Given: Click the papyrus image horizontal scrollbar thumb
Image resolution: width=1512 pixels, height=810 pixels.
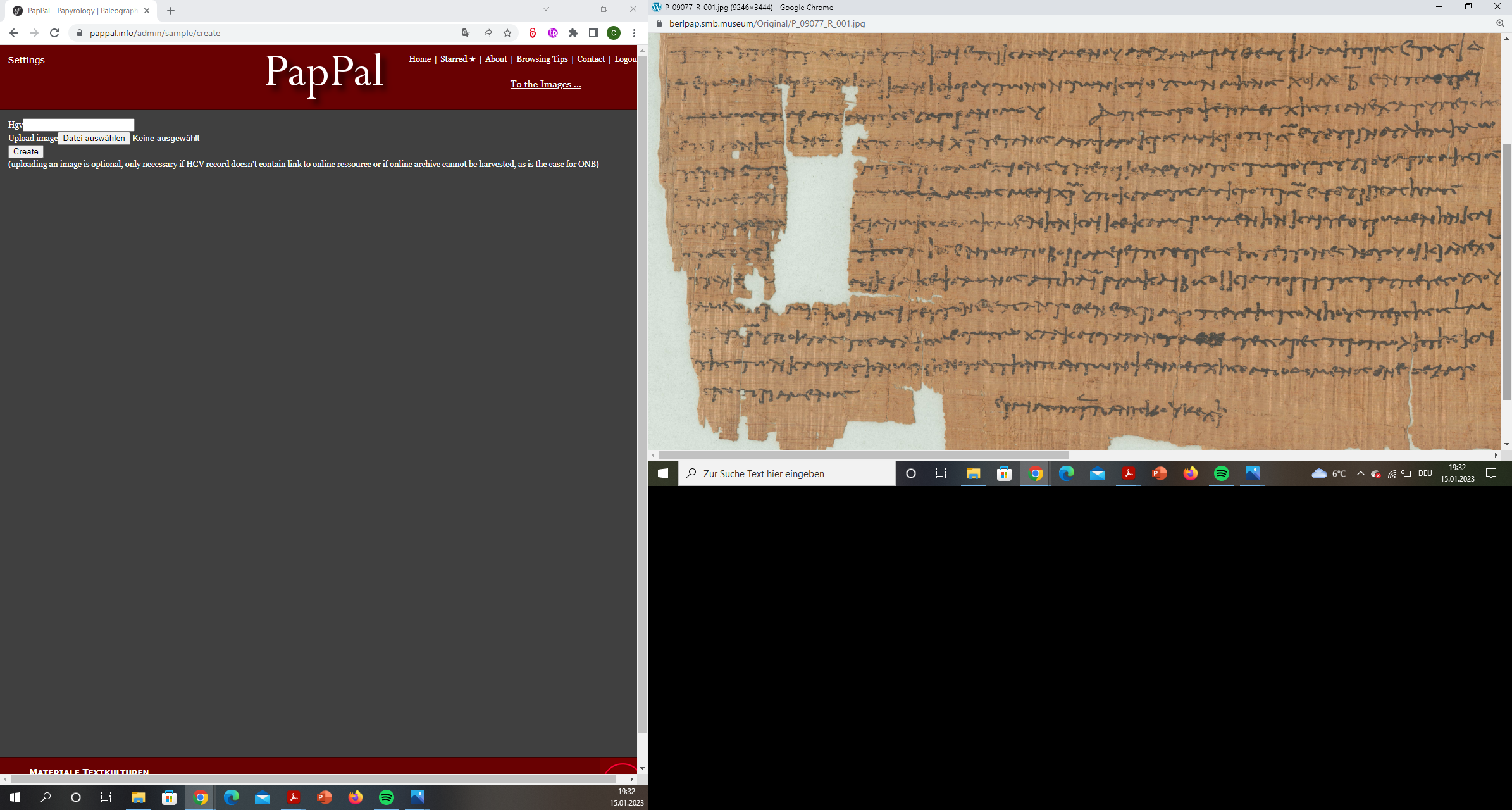Looking at the screenshot, I should tap(864, 455).
